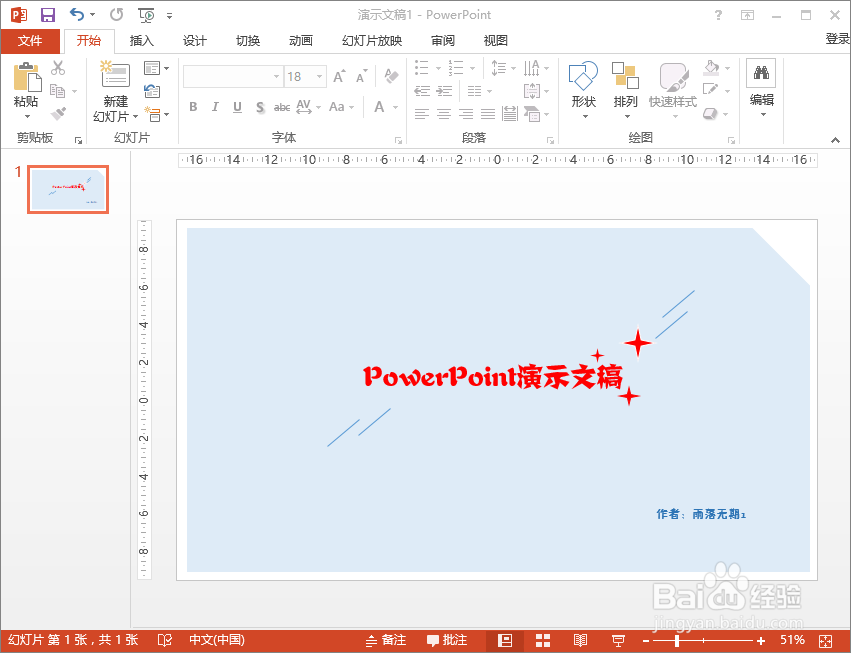Switch to the 幻灯片放映 tab
The image size is (851, 653).
(372, 41)
